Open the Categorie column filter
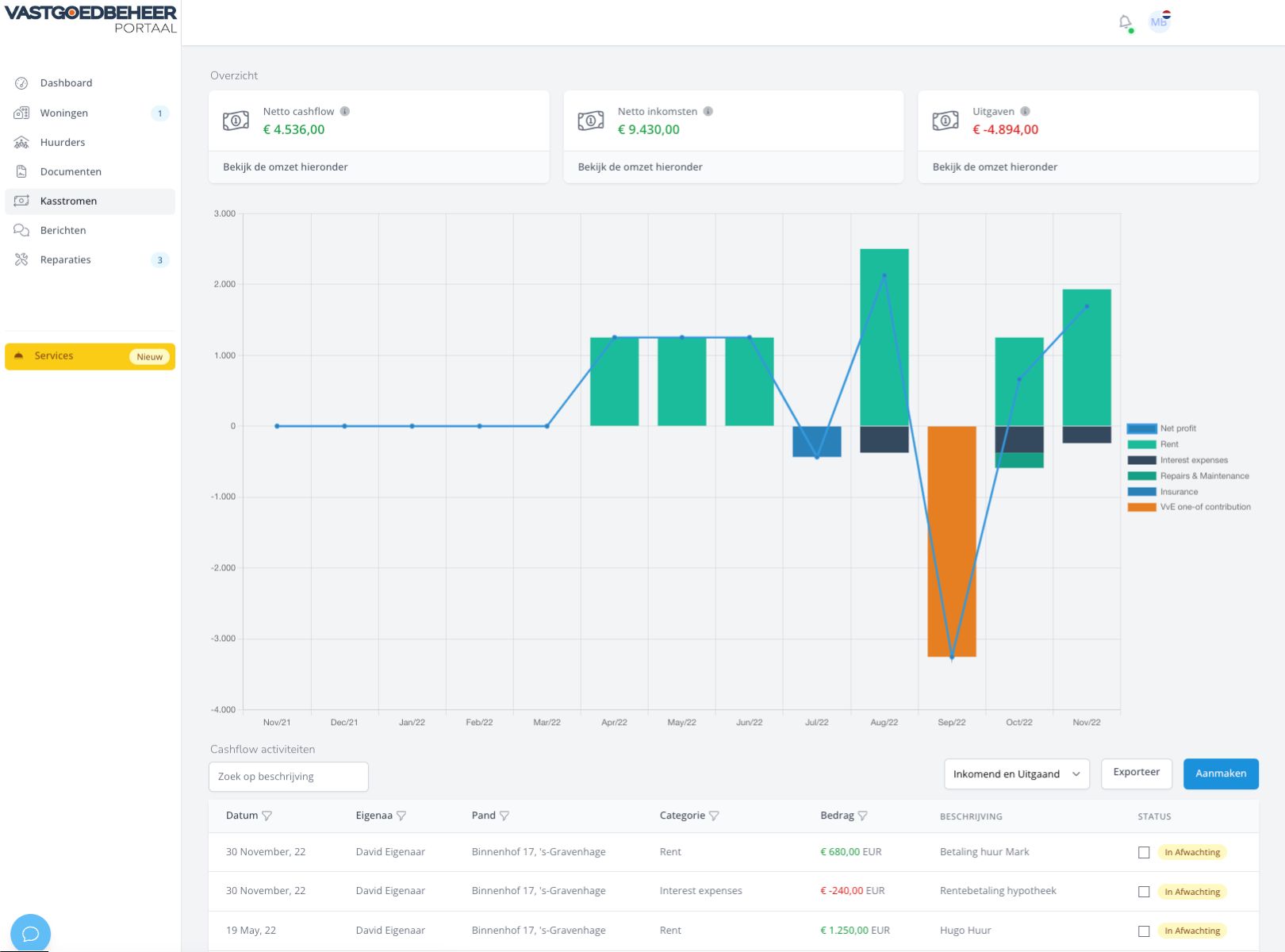1285x952 pixels. click(x=714, y=816)
